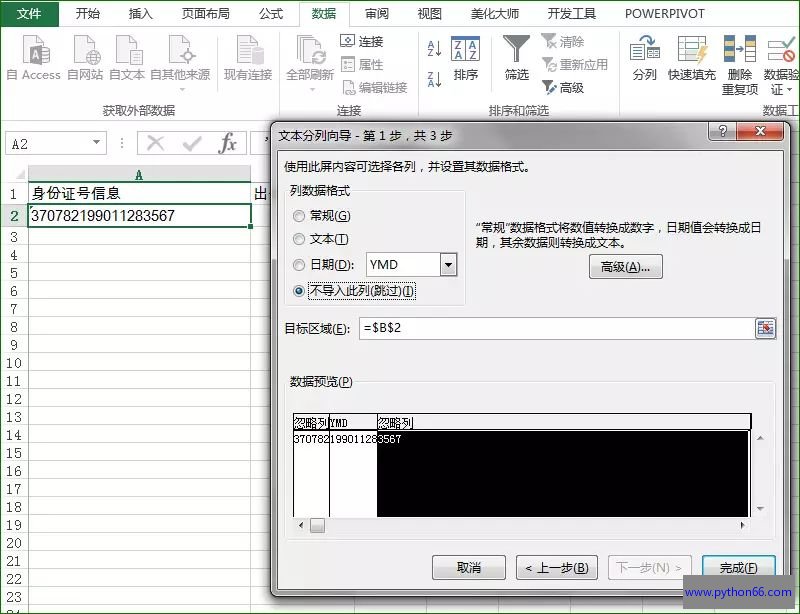The width and height of the screenshot is (800, 614).
Task: Click the Remove Duplicates (删除重复项) icon
Action: (740, 52)
